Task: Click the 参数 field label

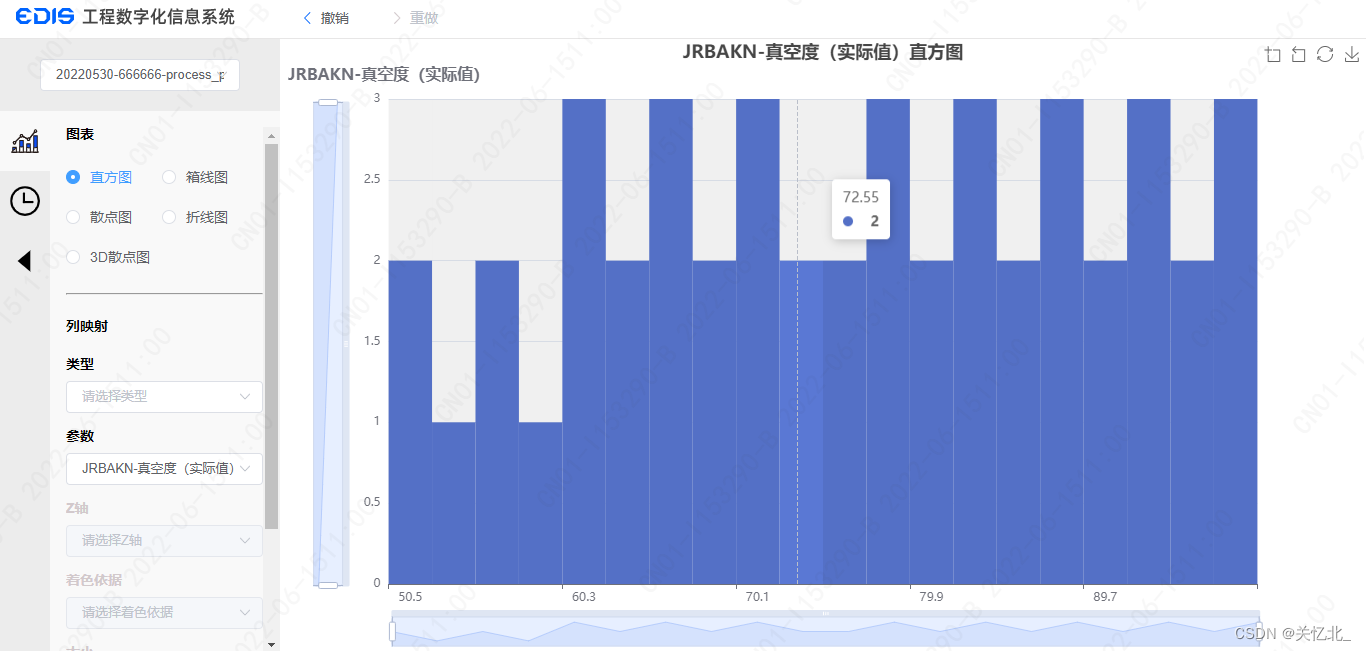Action: 80,436
